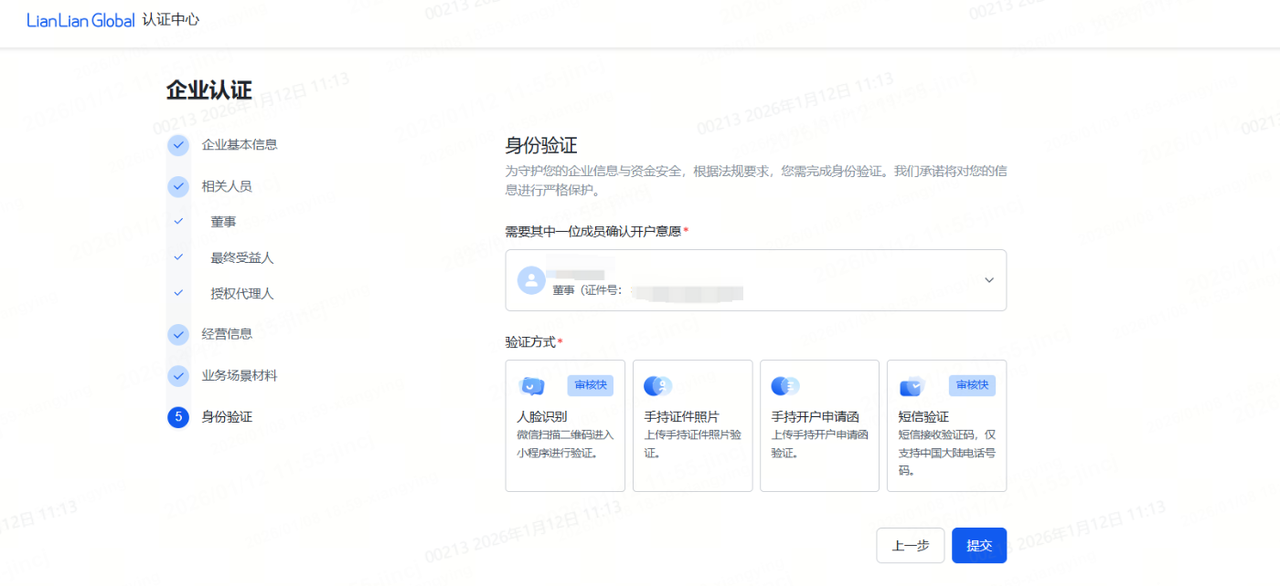Click the LianLian Global logo
This screenshot has height=586, width=1280.
80,20
